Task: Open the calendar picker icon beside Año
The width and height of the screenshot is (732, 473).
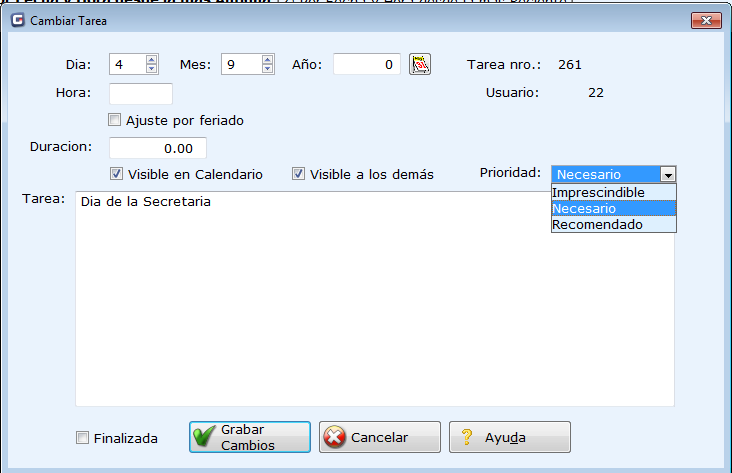Action: pos(420,64)
